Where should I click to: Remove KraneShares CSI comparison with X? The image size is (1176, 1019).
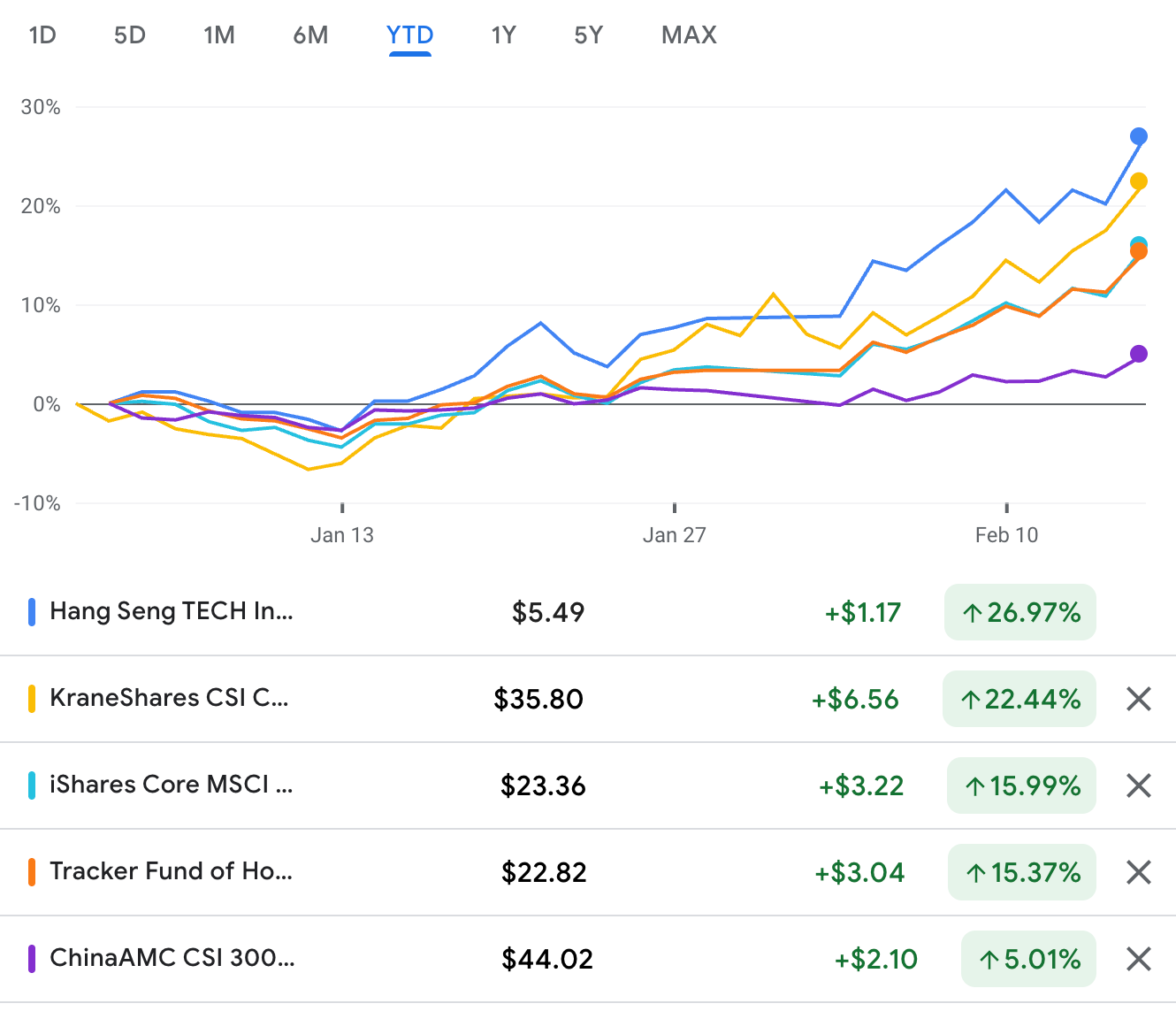tap(1139, 699)
